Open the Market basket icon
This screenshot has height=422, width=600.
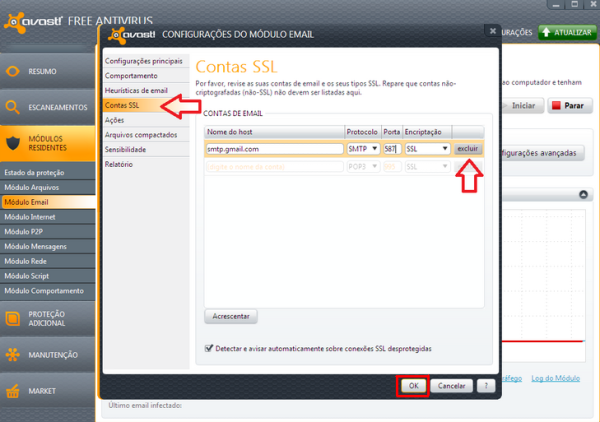(x=13, y=391)
